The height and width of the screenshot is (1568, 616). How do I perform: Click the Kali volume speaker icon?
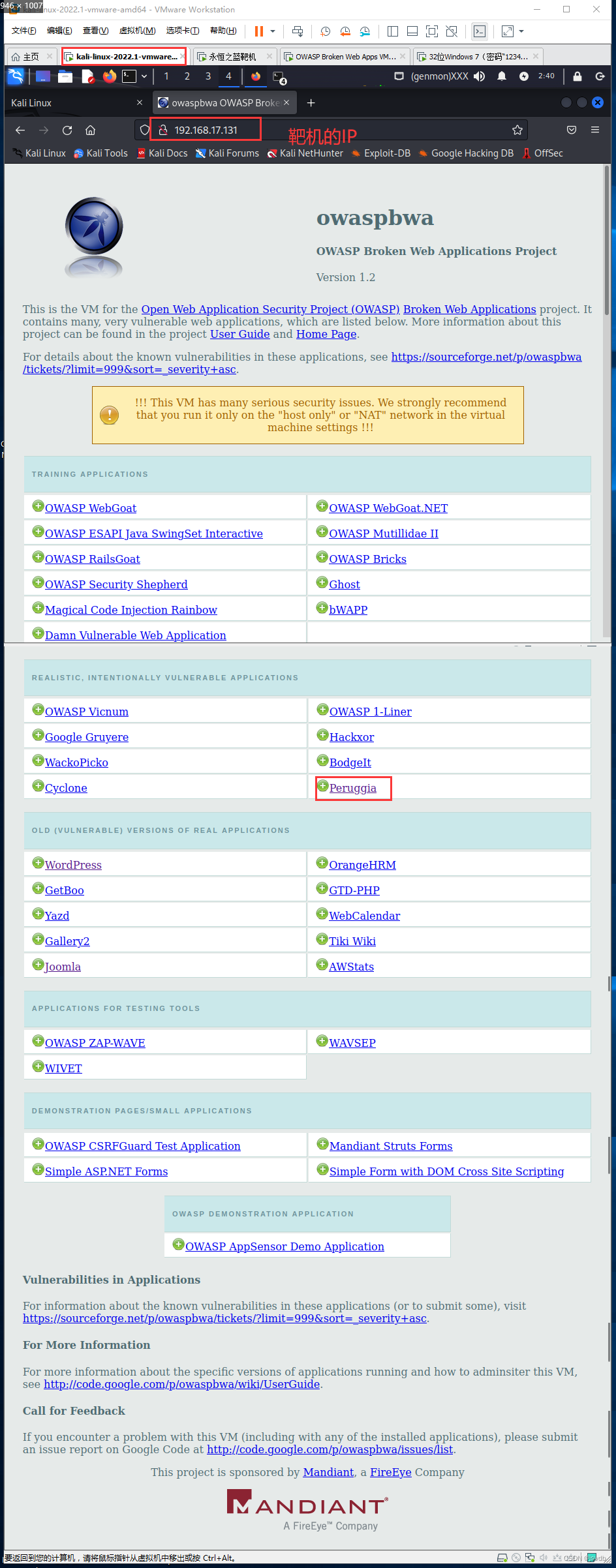(480, 76)
